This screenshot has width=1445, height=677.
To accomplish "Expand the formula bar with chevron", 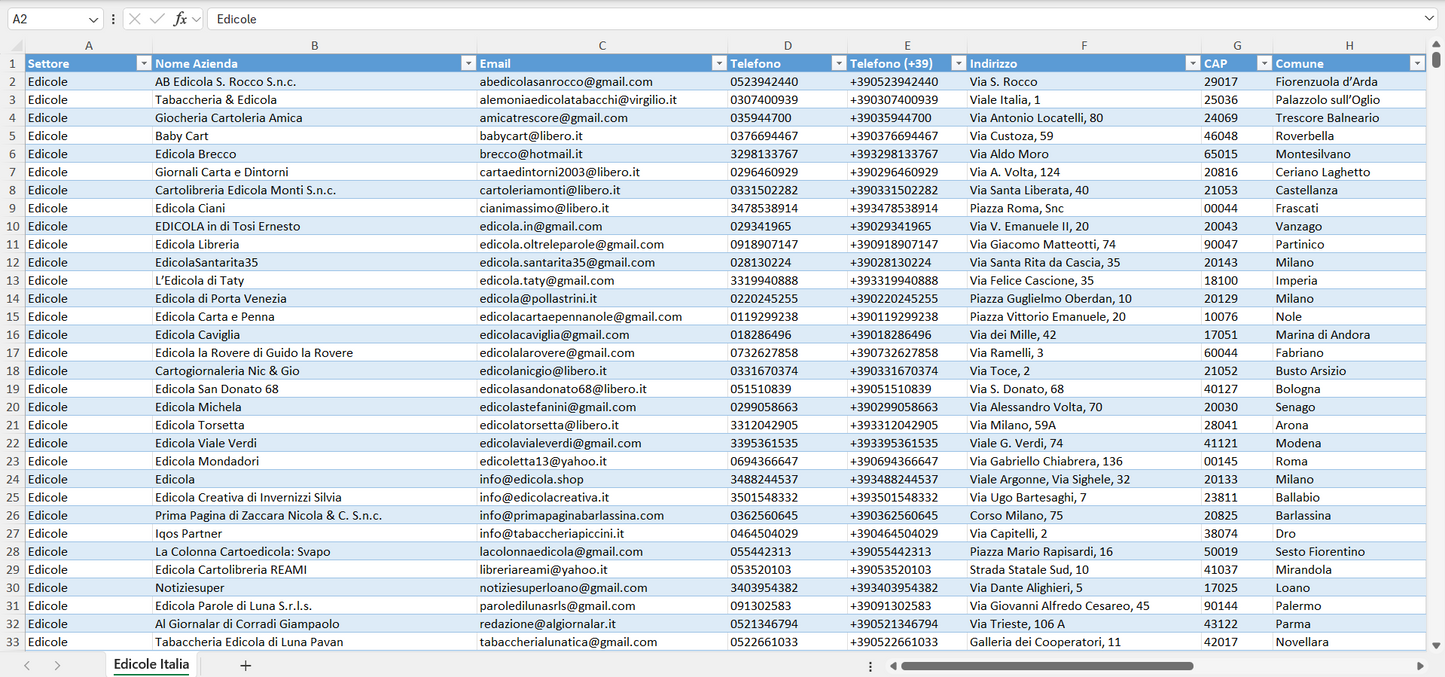I will [x=1429, y=19].
